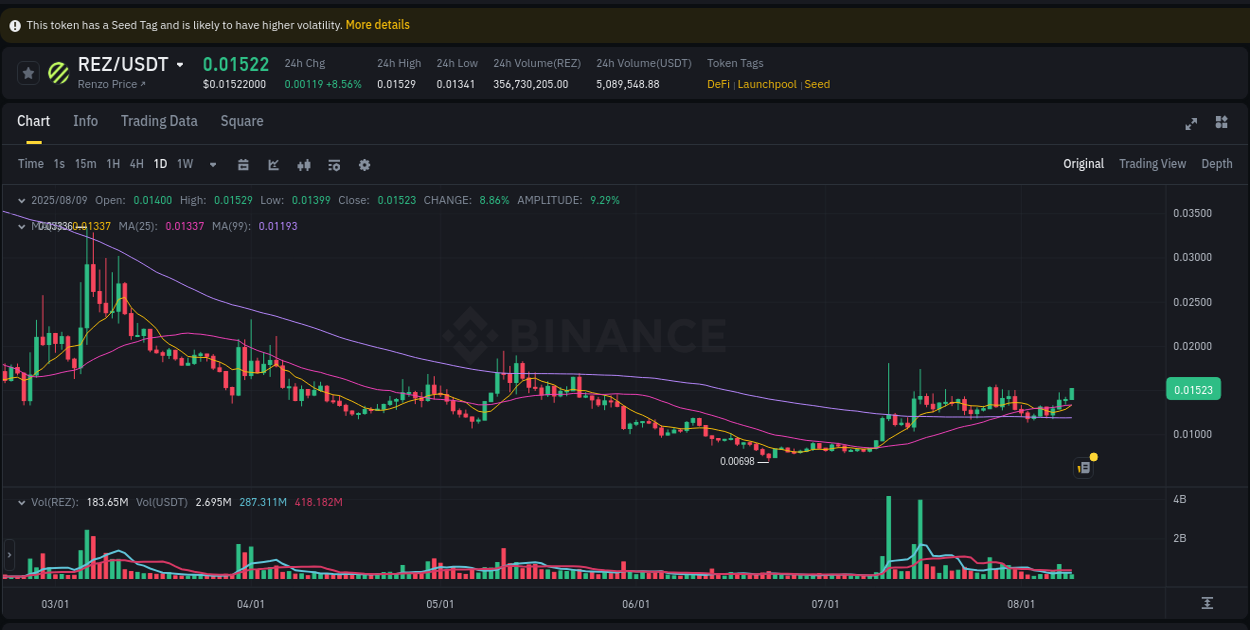1250x630 pixels.
Task: Switch to the Trading Data tab
Action: [x=159, y=121]
